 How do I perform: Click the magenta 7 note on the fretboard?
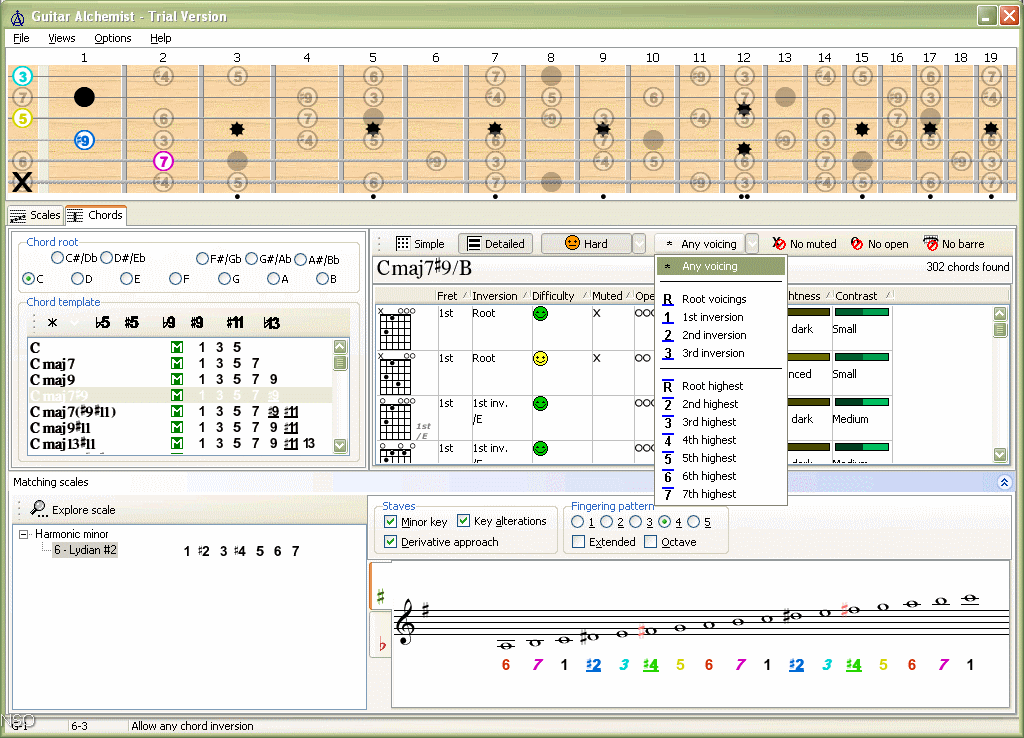click(x=163, y=161)
